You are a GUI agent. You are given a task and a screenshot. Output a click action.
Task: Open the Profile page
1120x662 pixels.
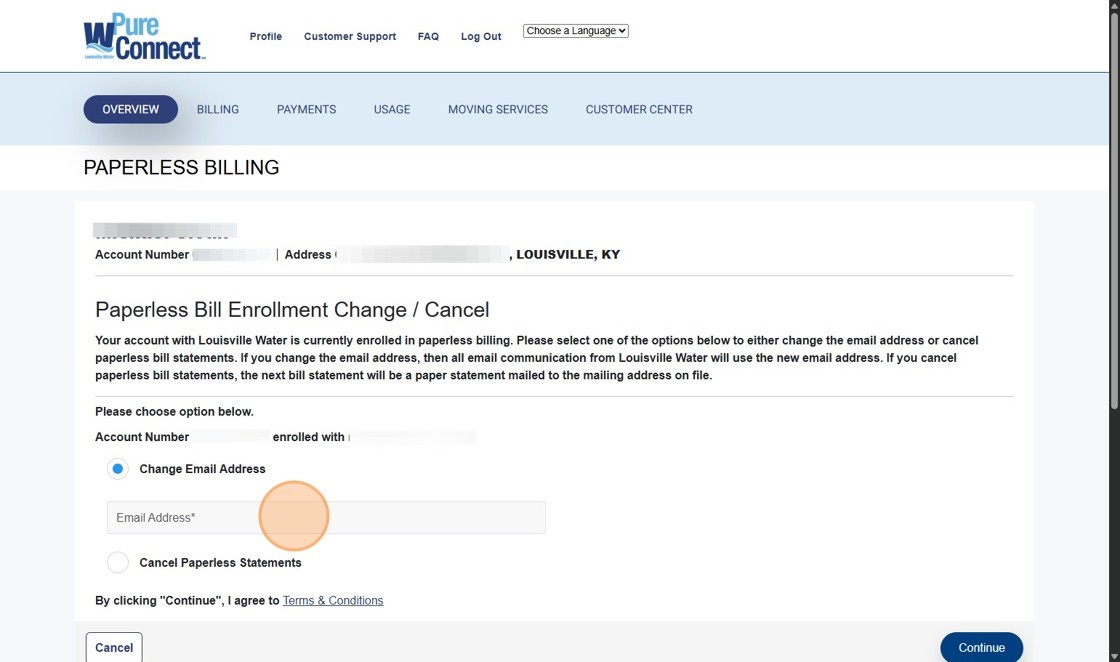click(x=265, y=36)
